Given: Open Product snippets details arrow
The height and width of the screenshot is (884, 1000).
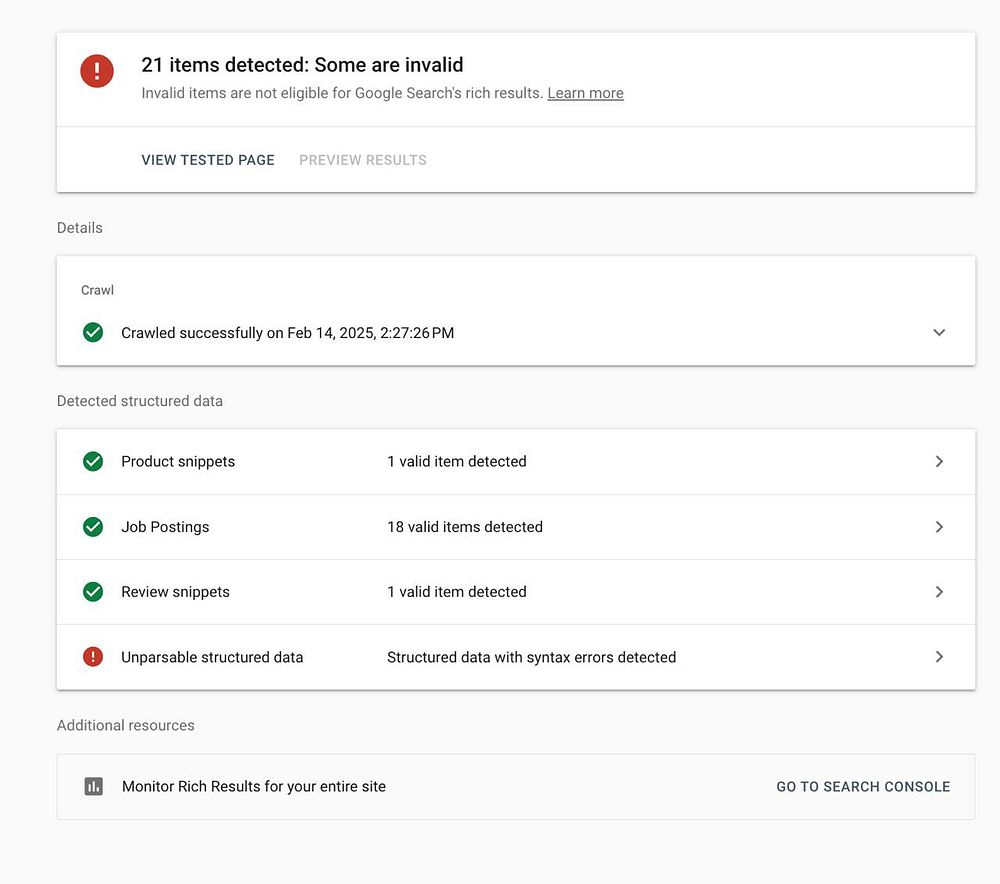Looking at the screenshot, I should (x=939, y=462).
